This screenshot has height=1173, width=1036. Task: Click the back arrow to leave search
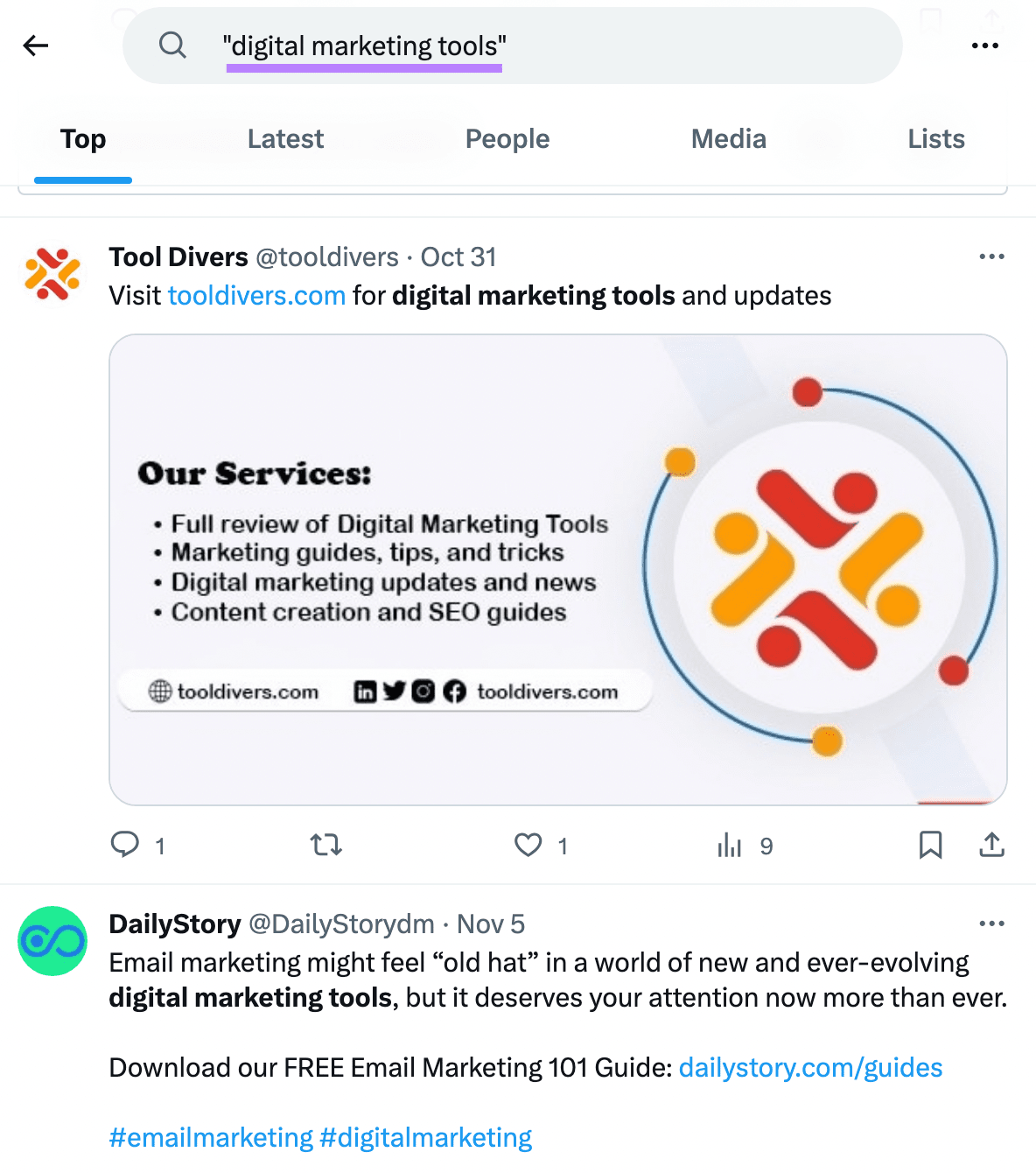pyautogui.click(x=35, y=45)
